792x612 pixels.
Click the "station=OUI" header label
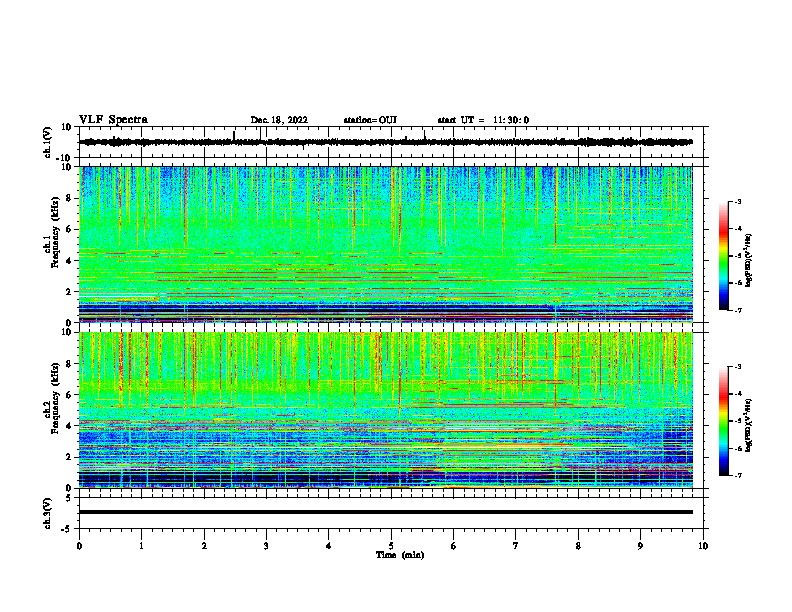[370, 120]
